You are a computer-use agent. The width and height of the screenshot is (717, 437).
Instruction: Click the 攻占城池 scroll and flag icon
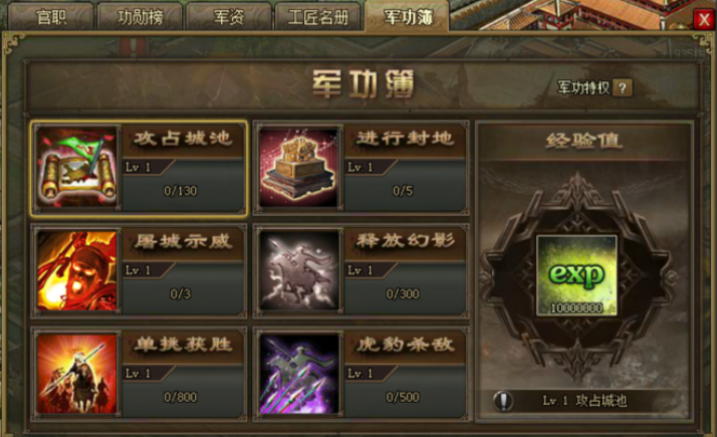tap(77, 168)
